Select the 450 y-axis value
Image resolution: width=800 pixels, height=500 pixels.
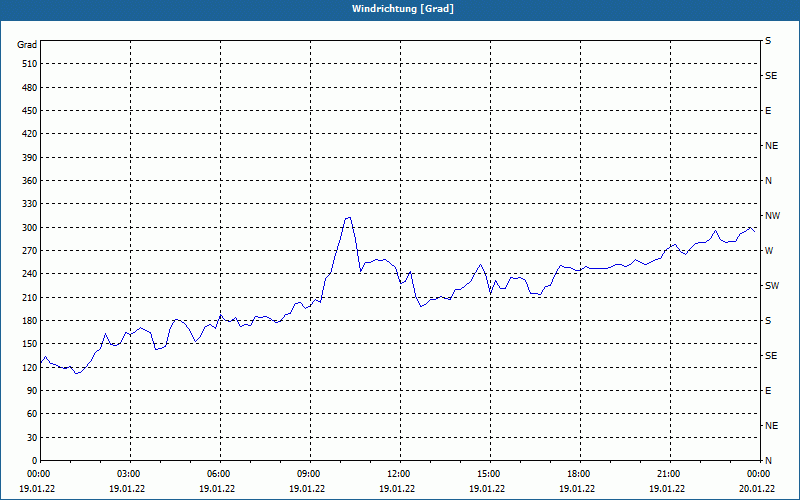30,111
